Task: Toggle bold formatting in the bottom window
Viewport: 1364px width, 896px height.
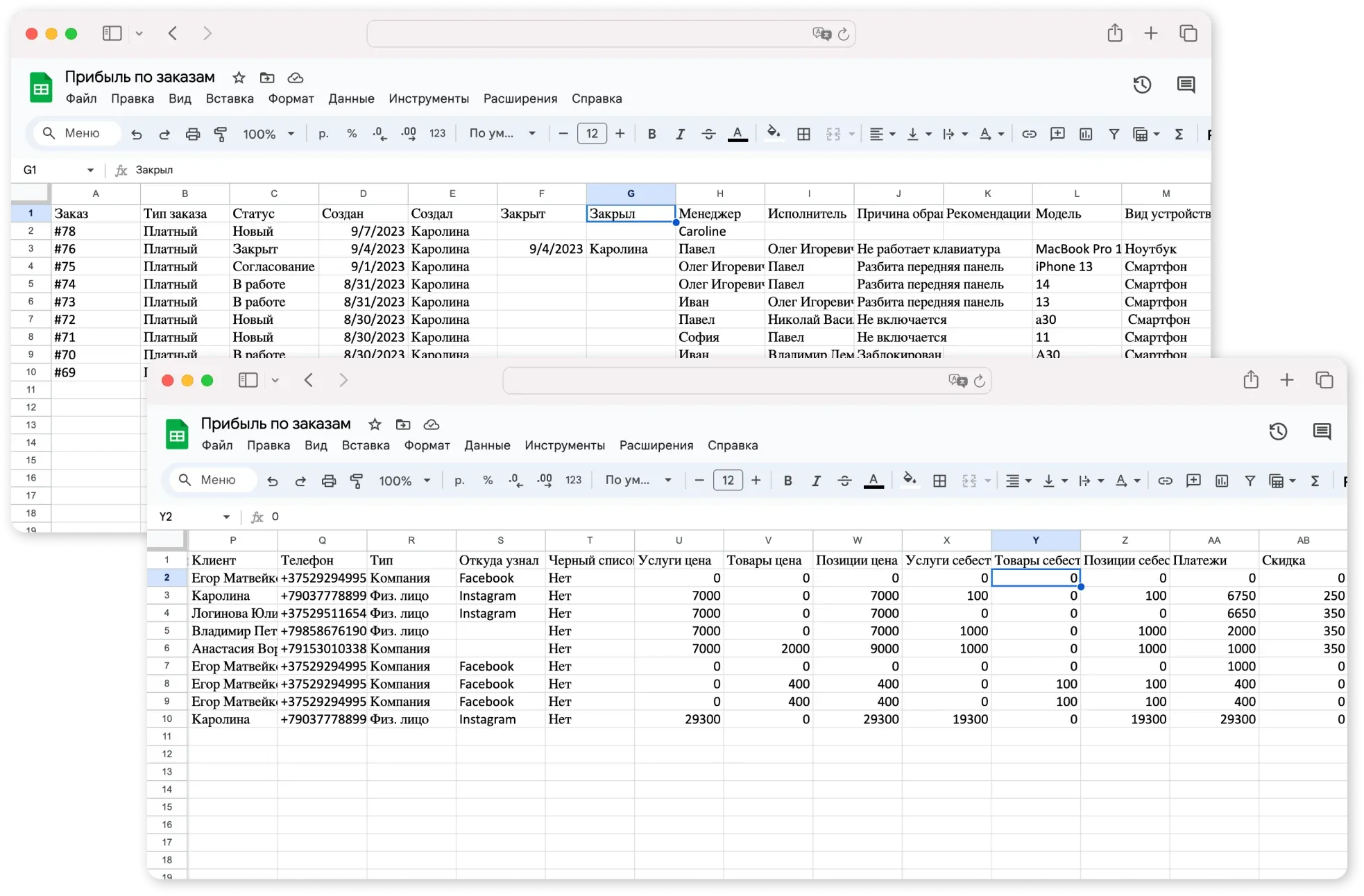Action: [x=787, y=481]
